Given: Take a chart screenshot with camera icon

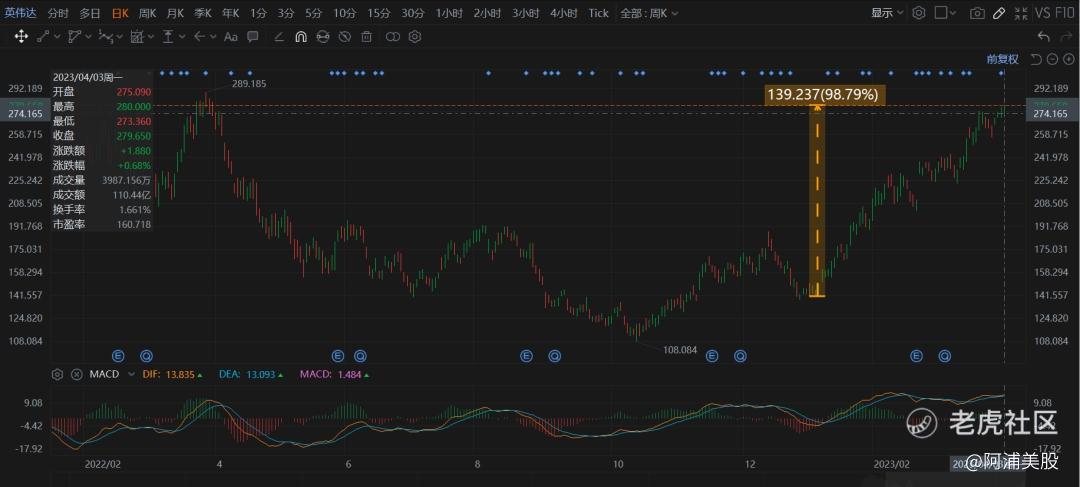Looking at the screenshot, I should point(977,13).
